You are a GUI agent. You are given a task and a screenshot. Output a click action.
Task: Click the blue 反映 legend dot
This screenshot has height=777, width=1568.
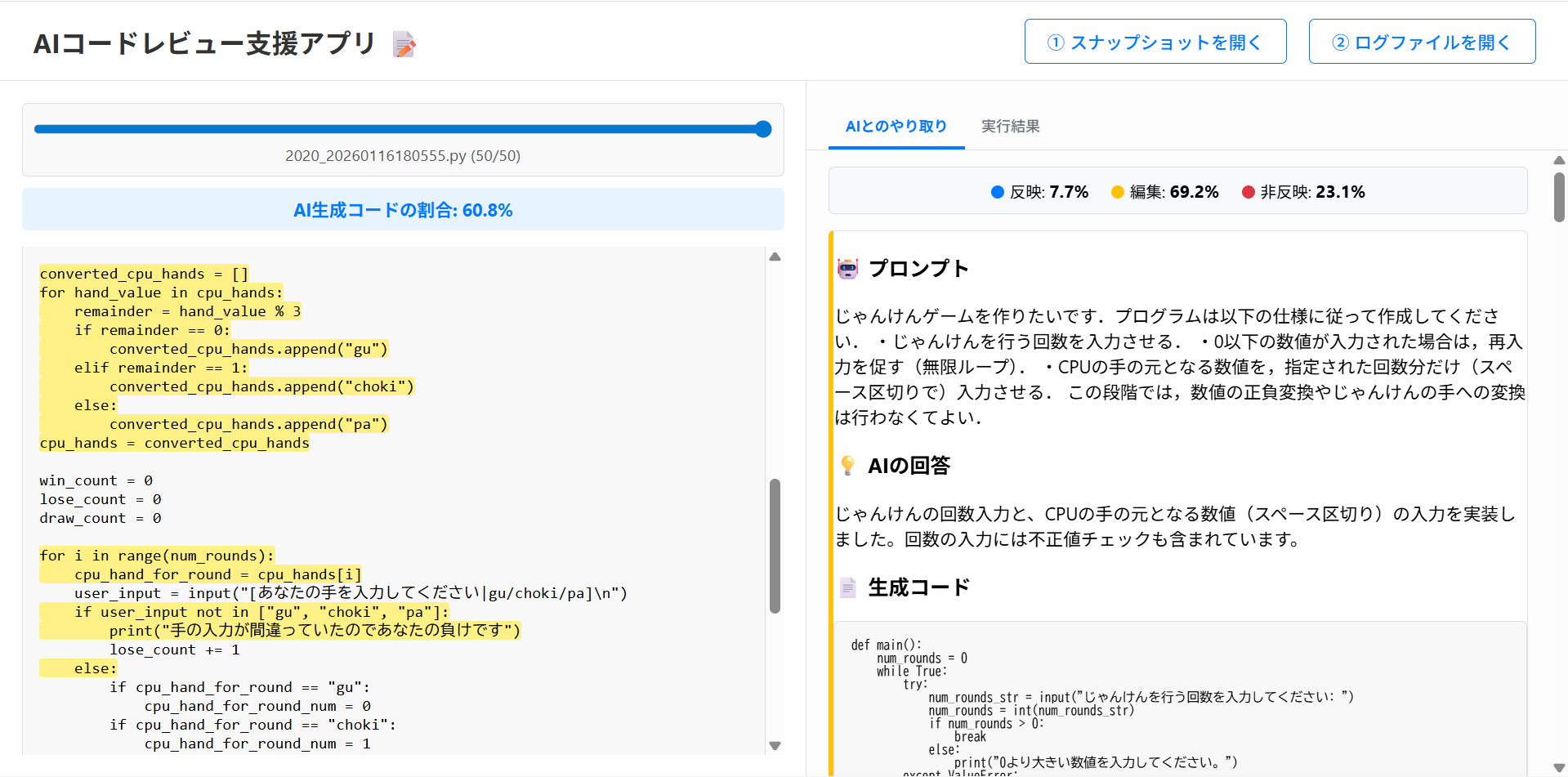997,192
